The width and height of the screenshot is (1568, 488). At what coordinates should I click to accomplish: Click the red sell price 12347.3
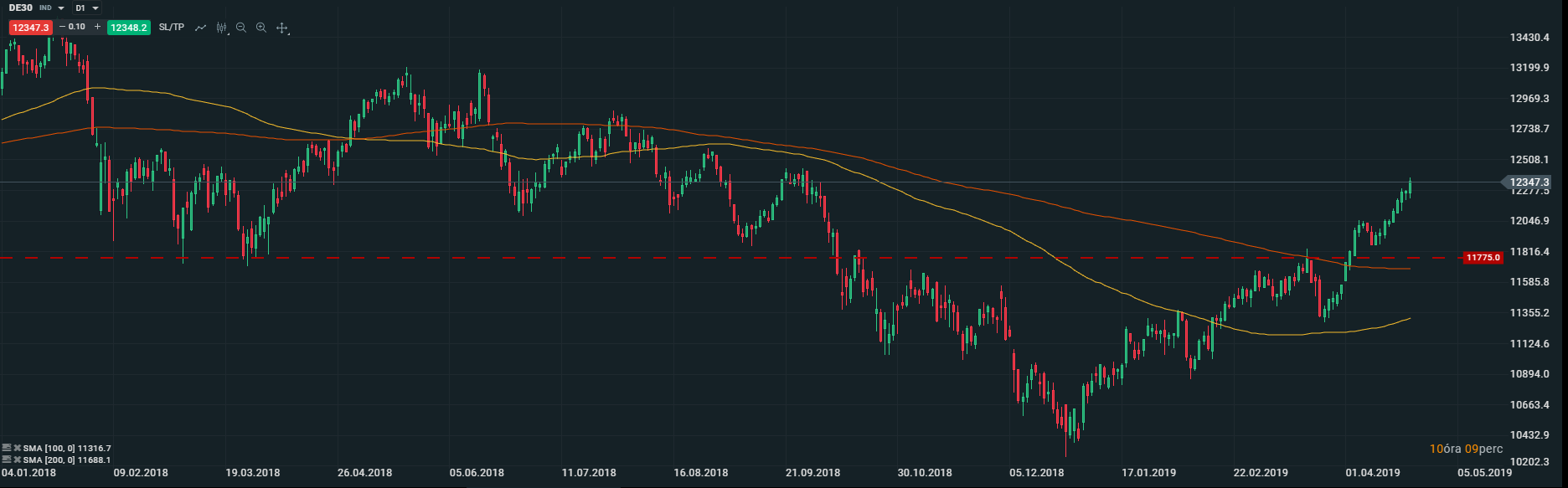point(31,28)
